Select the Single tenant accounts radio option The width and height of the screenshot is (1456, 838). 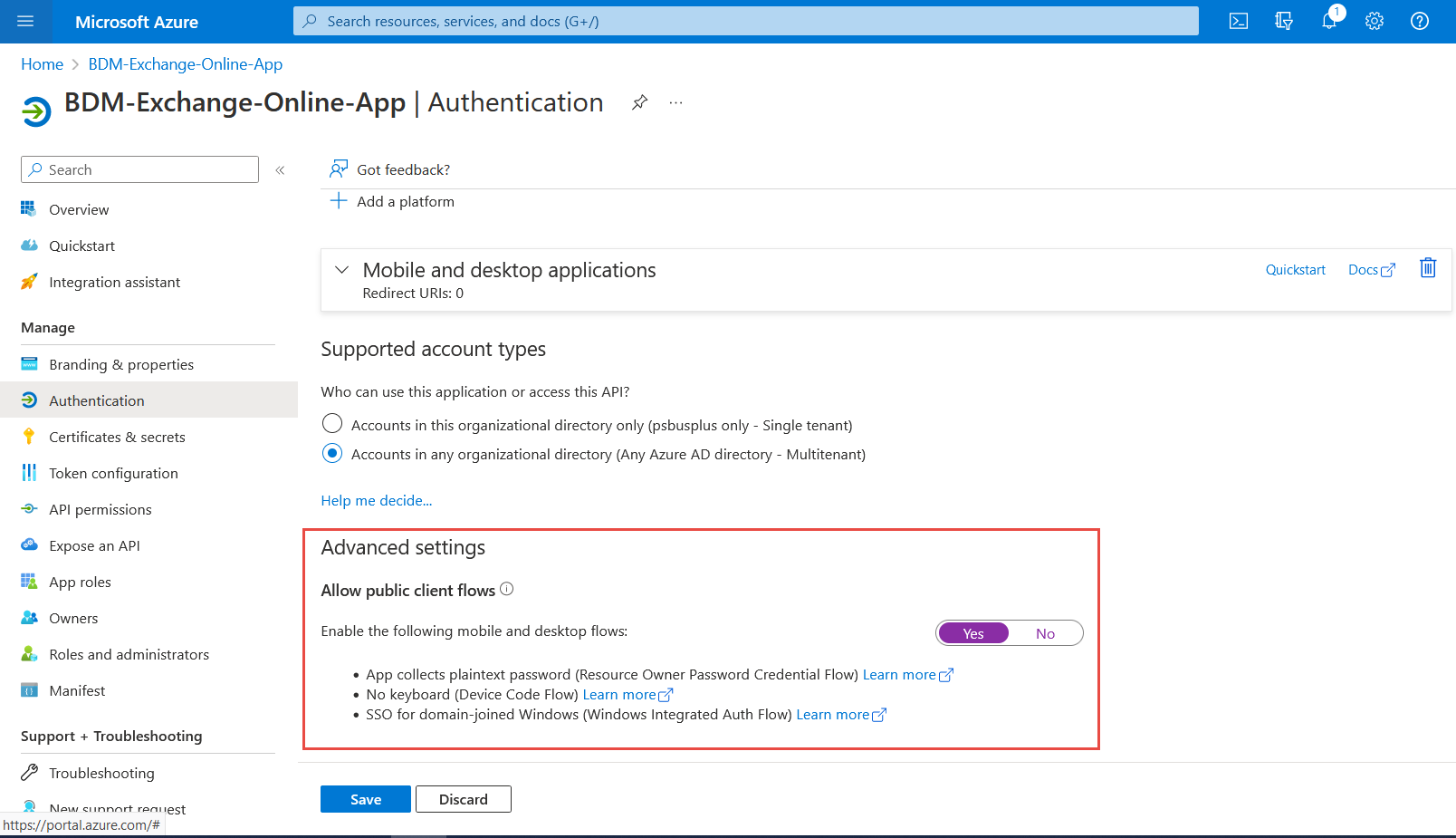pyautogui.click(x=332, y=424)
